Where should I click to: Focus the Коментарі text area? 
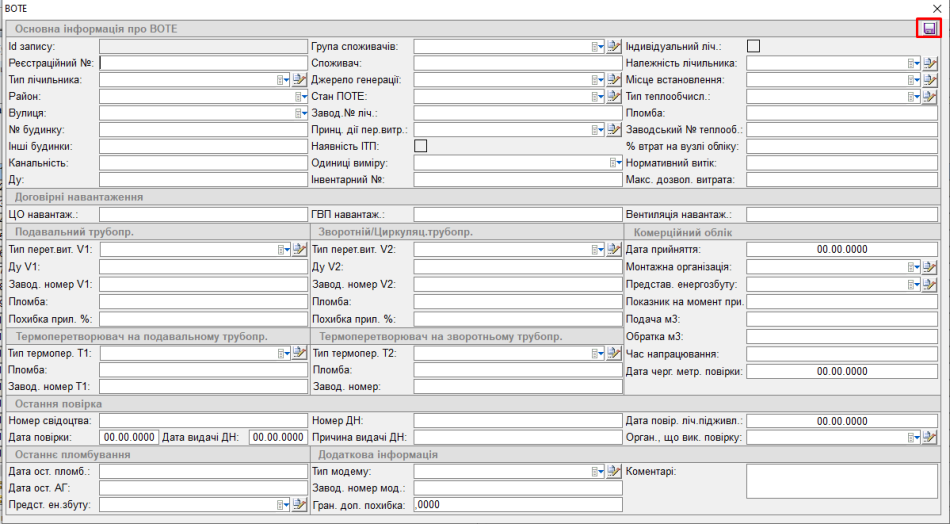pyautogui.click(x=841, y=480)
